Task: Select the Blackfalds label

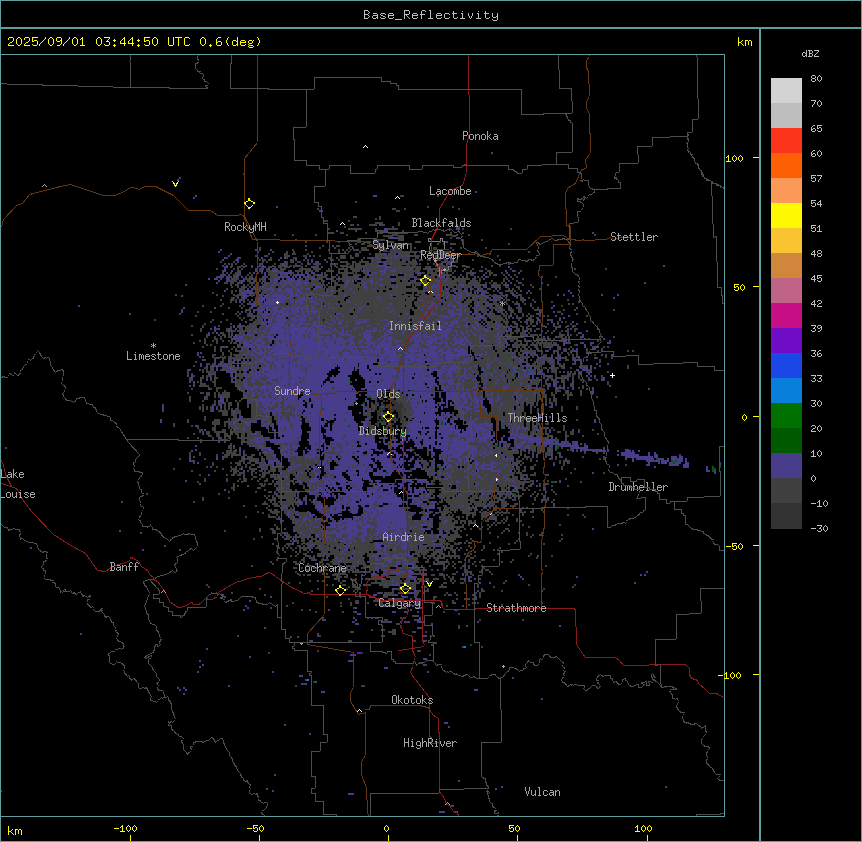Action: pyautogui.click(x=441, y=223)
